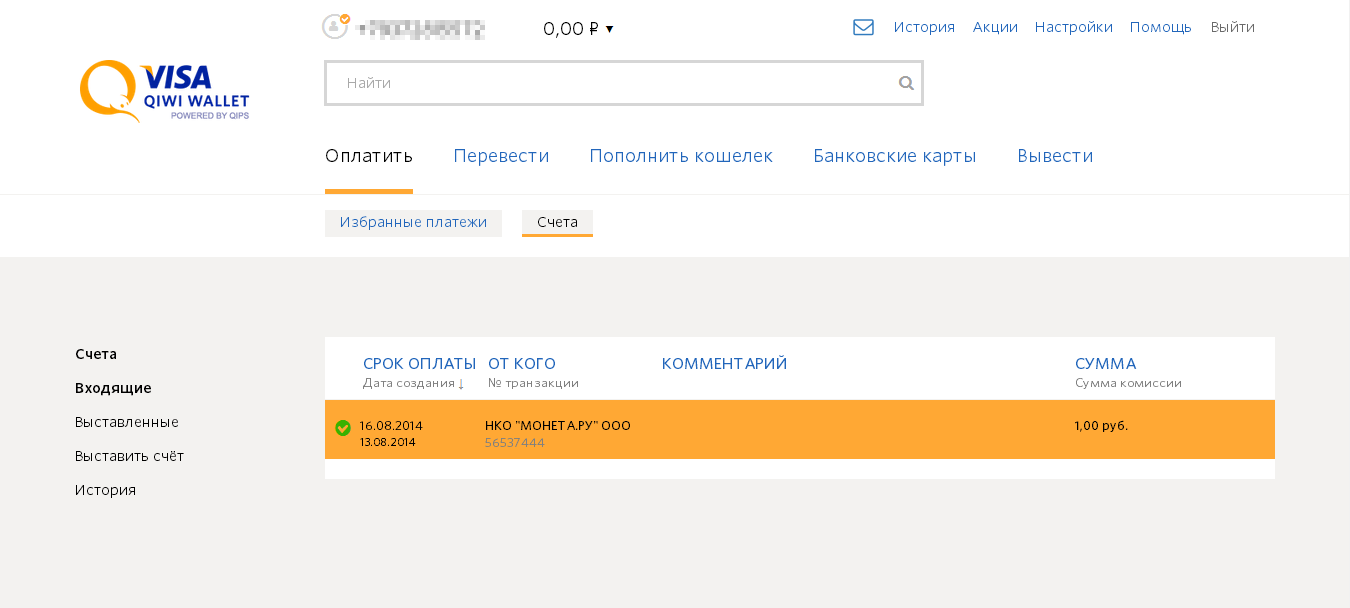Image resolution: width=1350 pixels, height=608 pixels.
Task: Toggle sort arrow next to Дата создания
Action: (x=461, y=384)
